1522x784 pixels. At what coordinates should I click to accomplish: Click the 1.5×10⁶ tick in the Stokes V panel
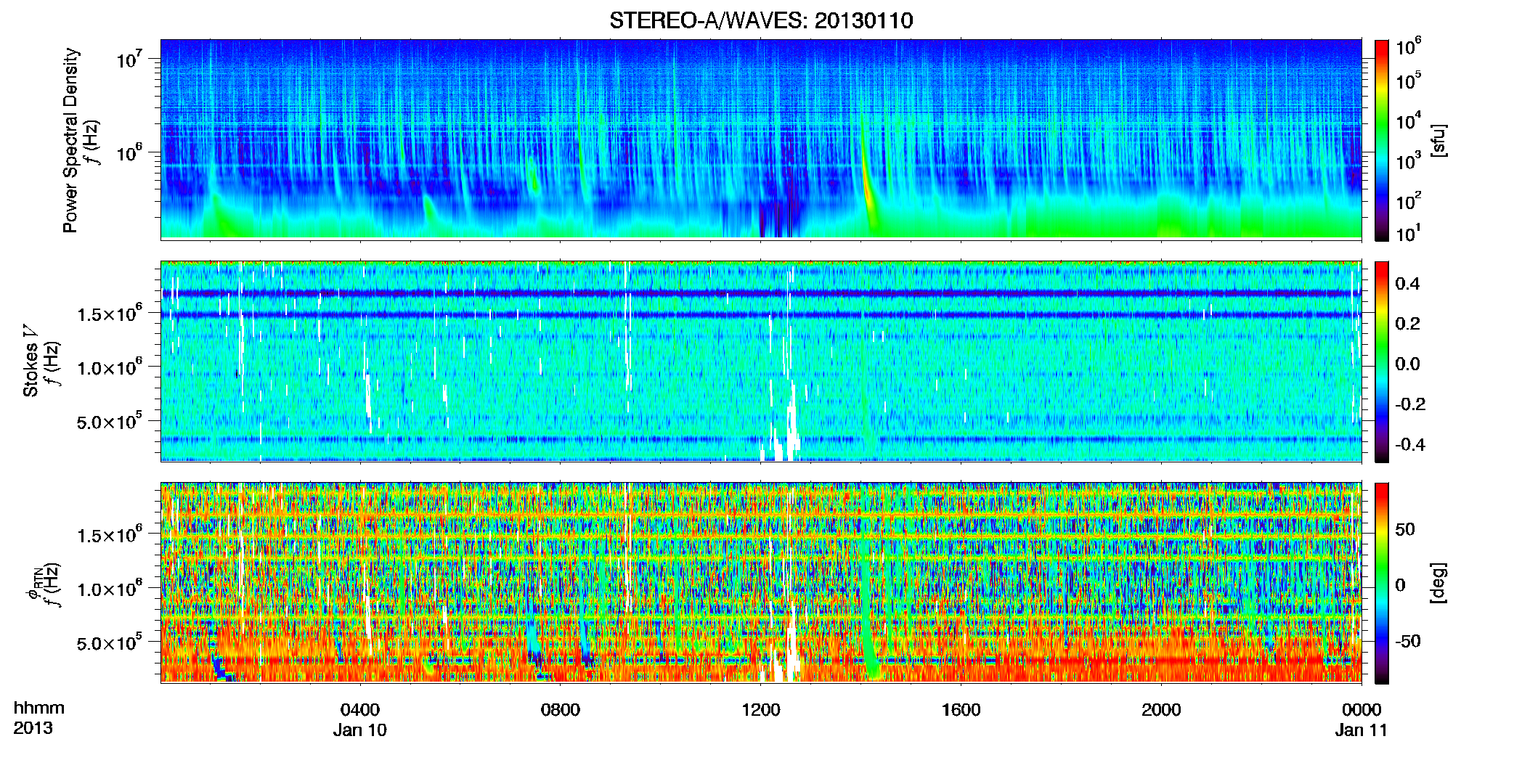pos(110,314)
